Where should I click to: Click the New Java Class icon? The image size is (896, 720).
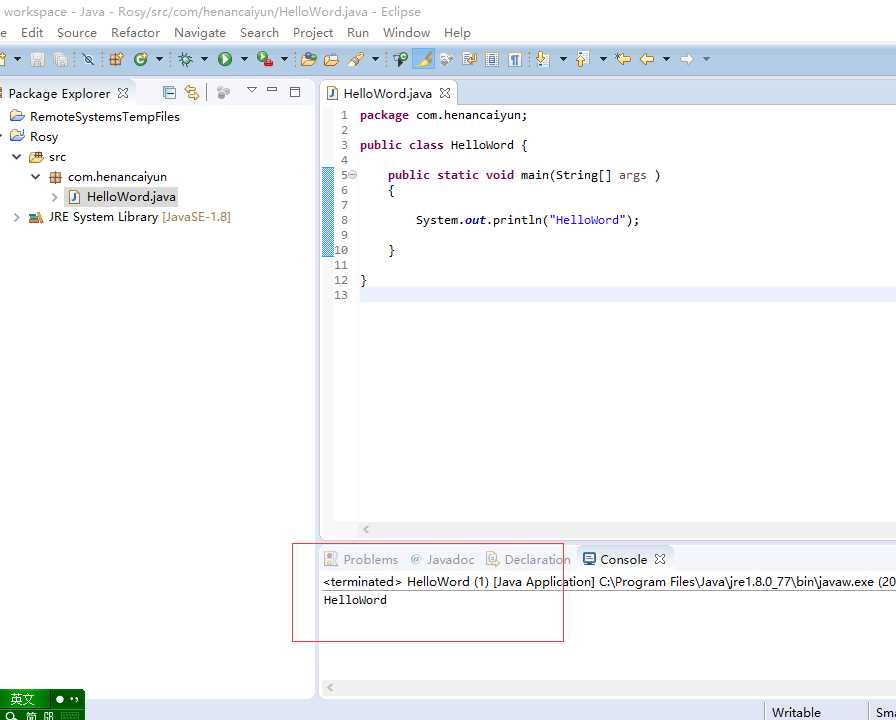141,59
